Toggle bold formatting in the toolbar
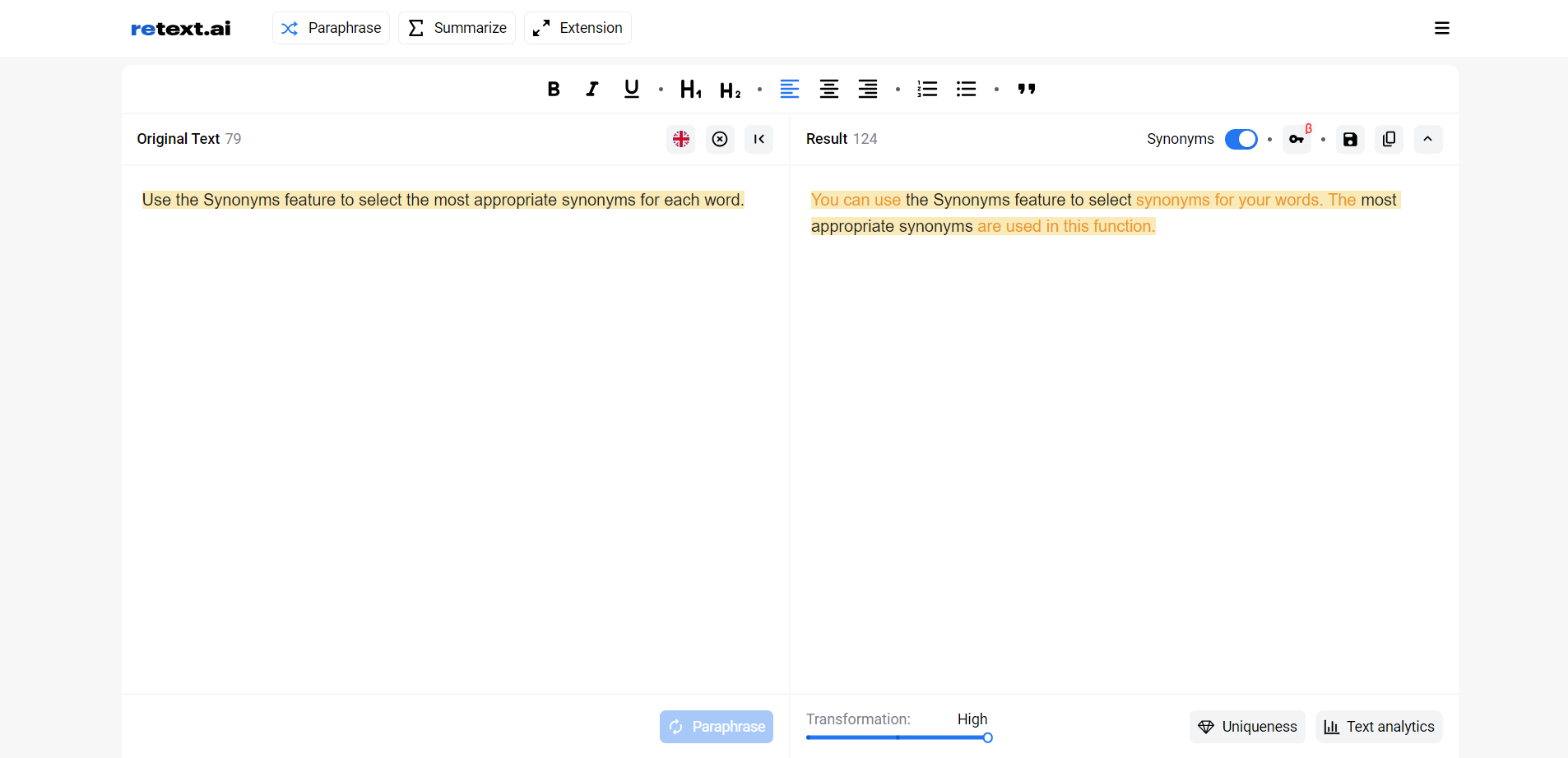 pos(554,89)
